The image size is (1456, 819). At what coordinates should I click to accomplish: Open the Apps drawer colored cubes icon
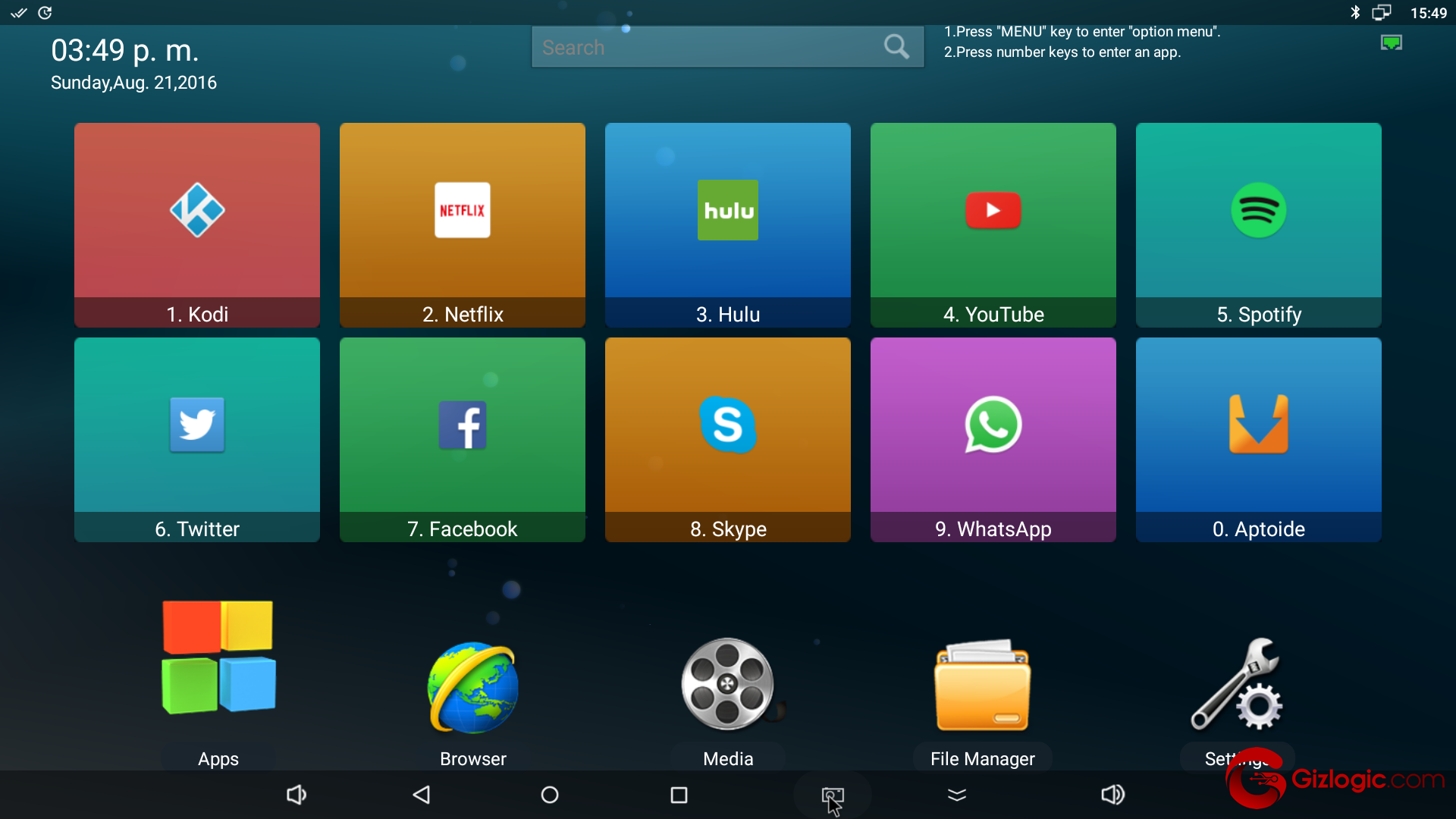218,657
